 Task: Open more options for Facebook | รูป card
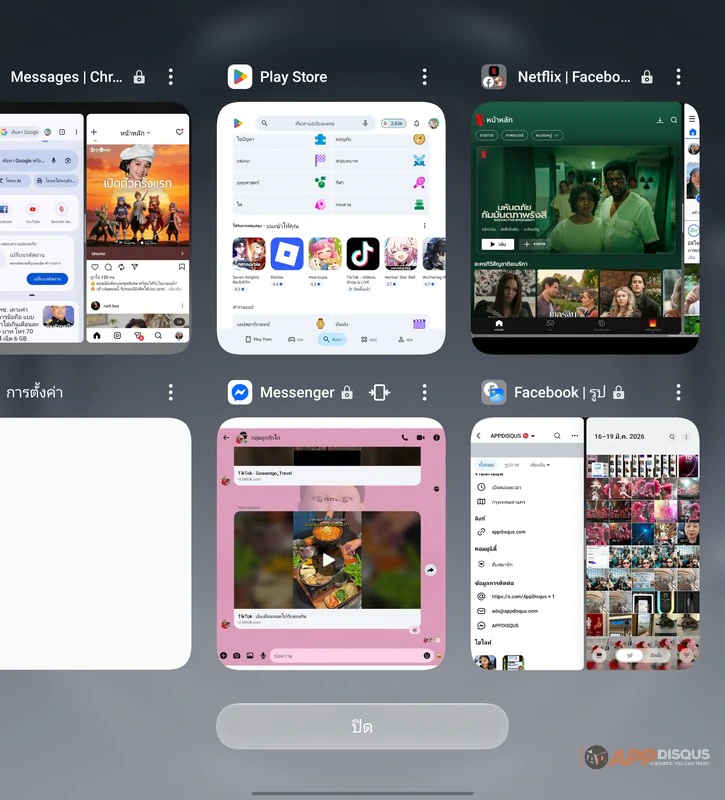tap(679, 393)
